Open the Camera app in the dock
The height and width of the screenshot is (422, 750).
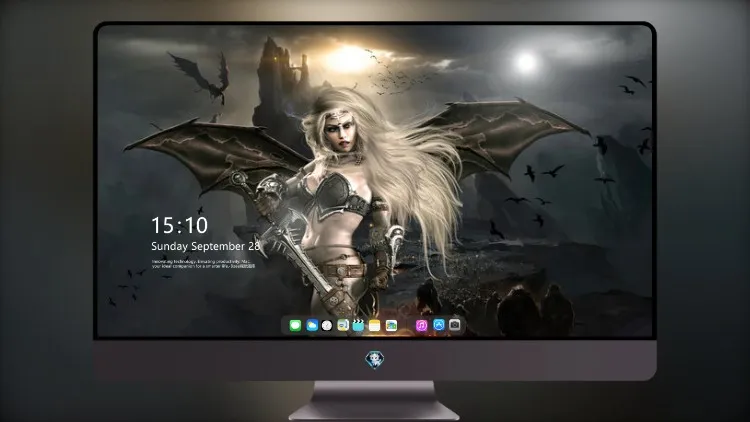(455, 325)
